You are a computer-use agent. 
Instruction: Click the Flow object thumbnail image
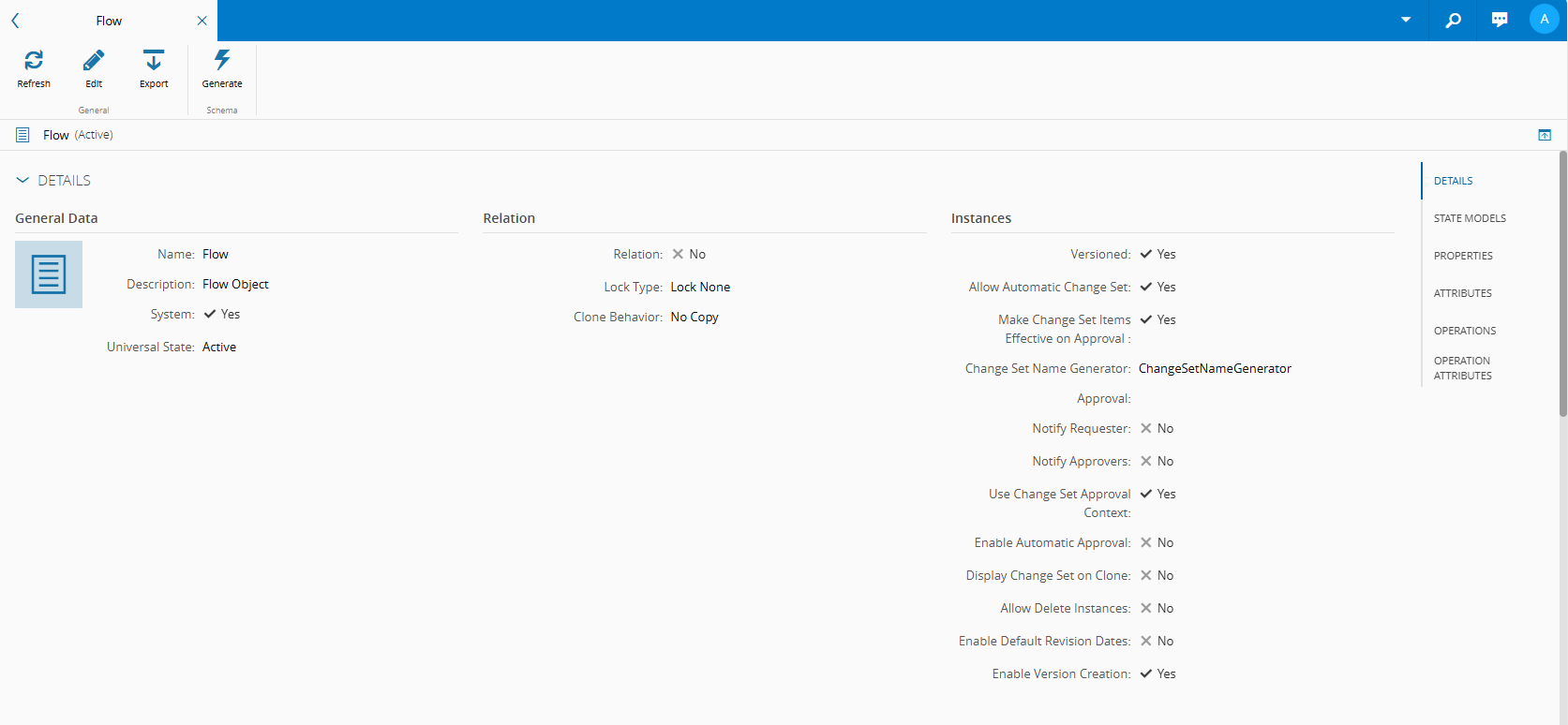click(x=49, y=274)
